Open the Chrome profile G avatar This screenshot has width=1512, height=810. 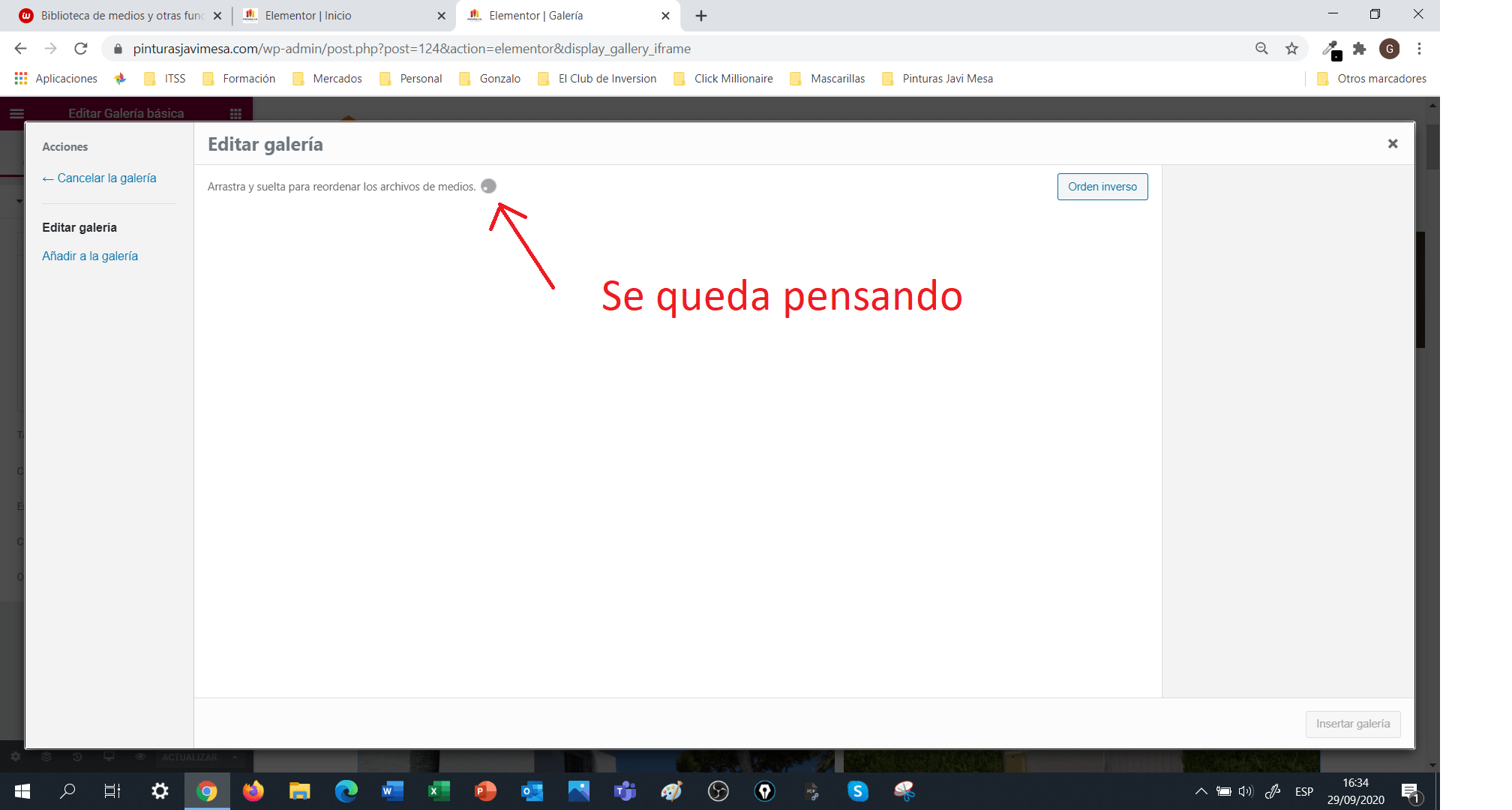pos(1390,49)
